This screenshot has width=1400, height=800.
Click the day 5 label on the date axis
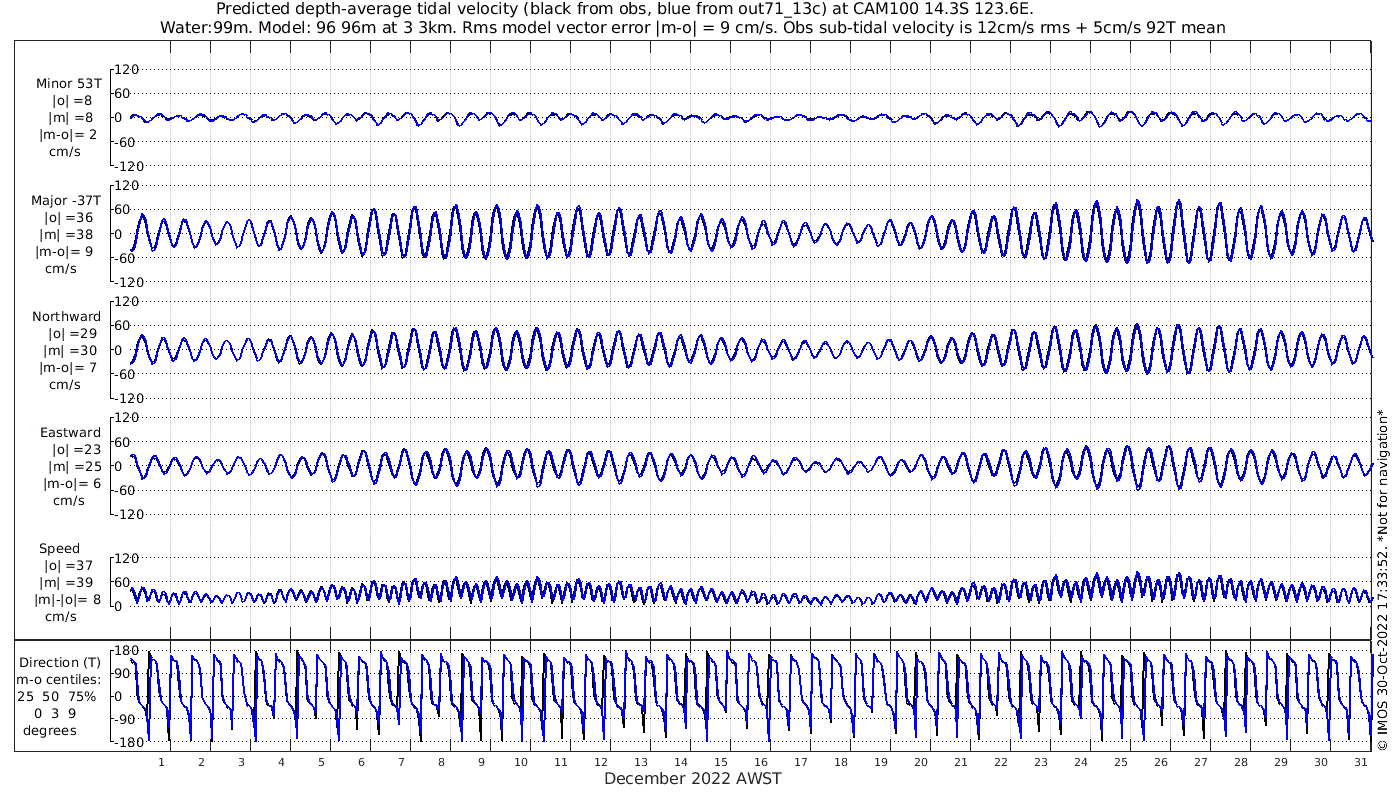pyautogui.click(x=321, y=762)
